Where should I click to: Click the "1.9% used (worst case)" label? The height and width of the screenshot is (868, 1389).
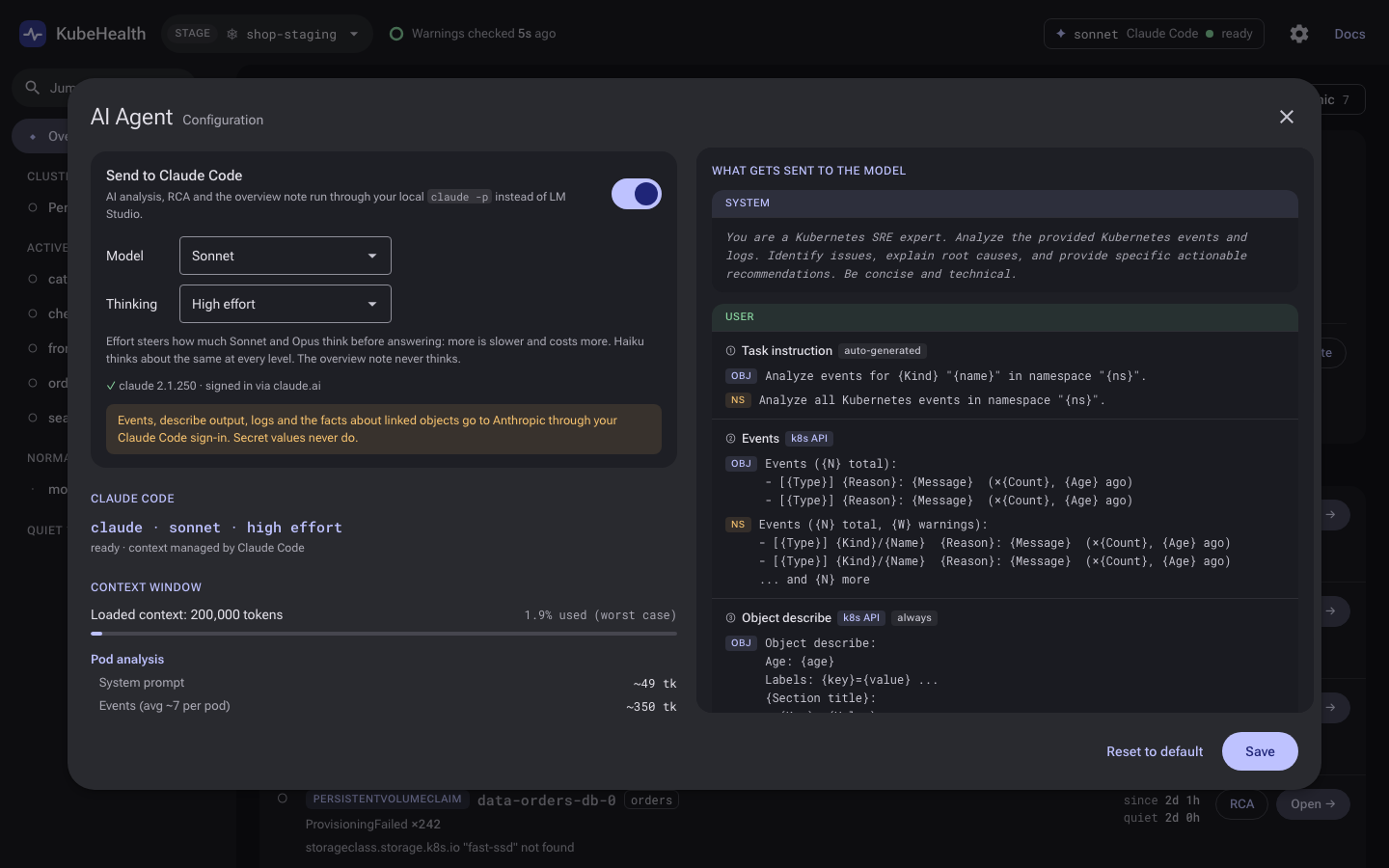[x=600, y=615]
